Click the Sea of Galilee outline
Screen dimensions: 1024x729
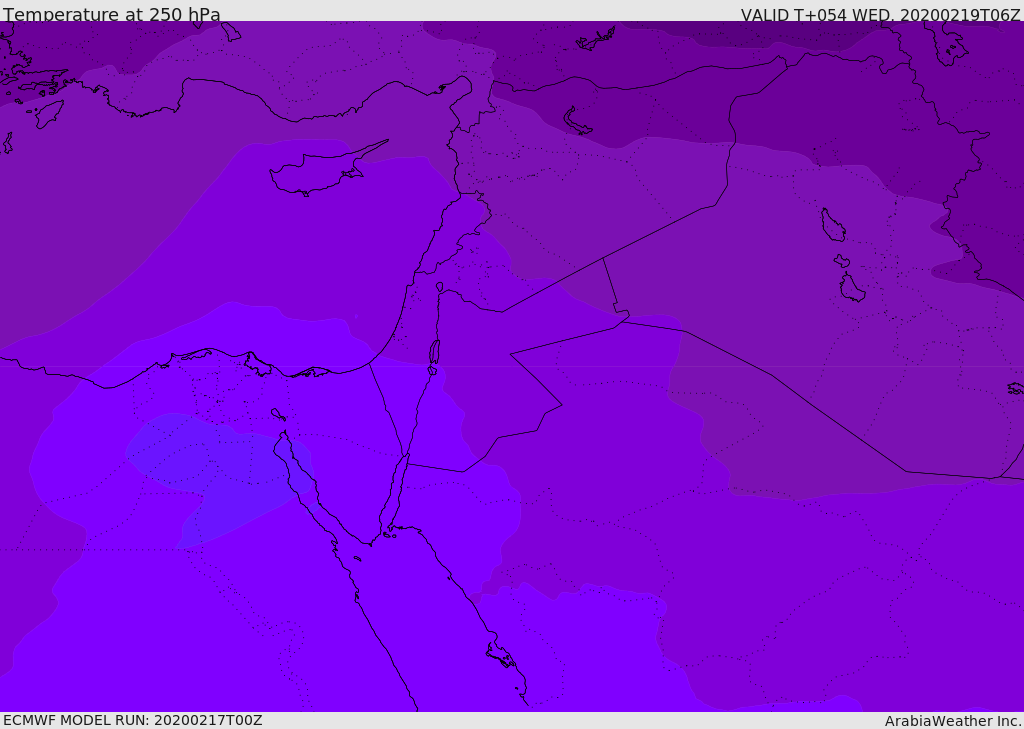coord(440,287)
